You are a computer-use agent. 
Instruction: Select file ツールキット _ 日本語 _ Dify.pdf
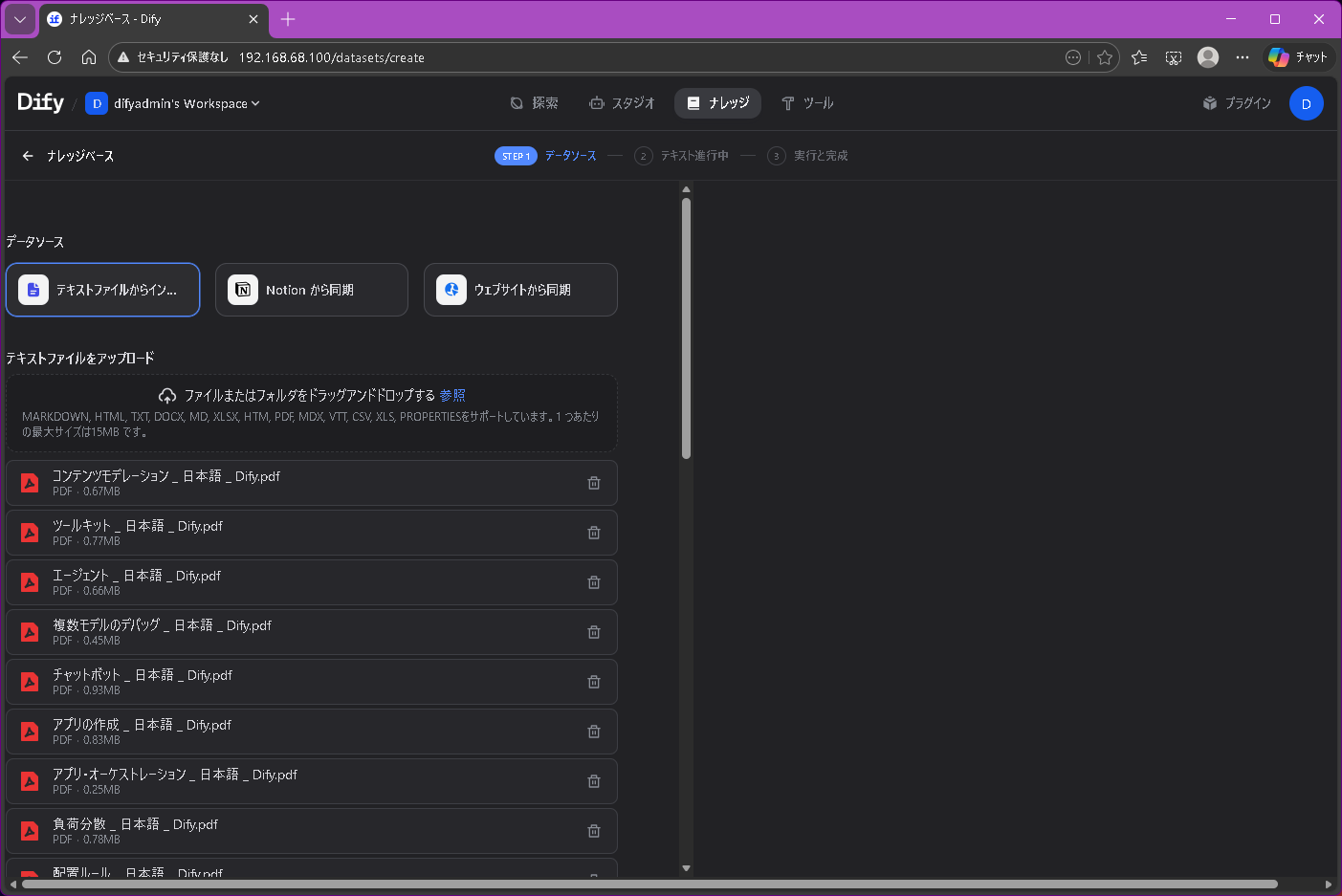pos(312,533)
